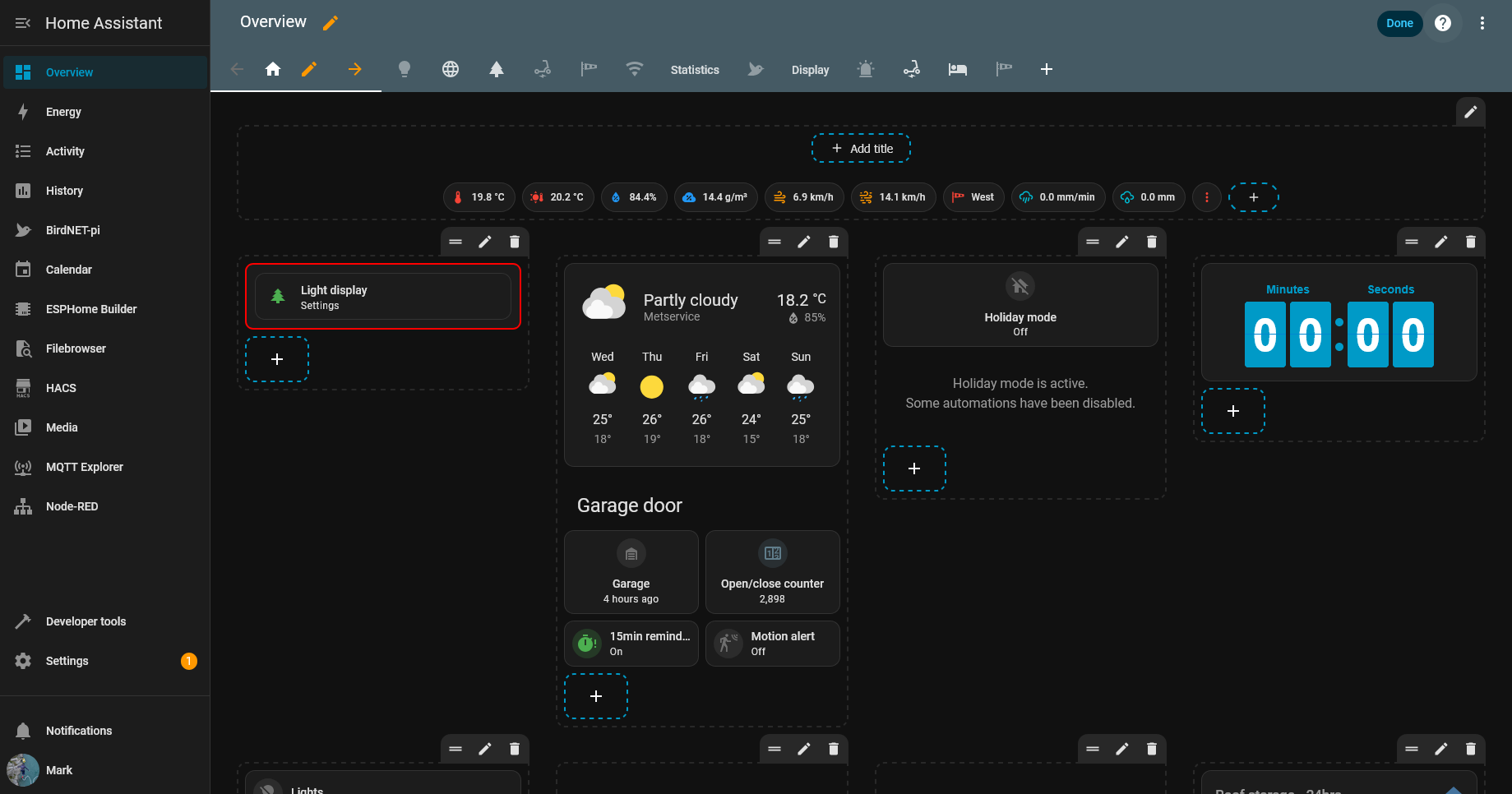Open Developer tools in sidebar
The image size is (1512, 794).
pyautogui.click(x=86, y=621)
